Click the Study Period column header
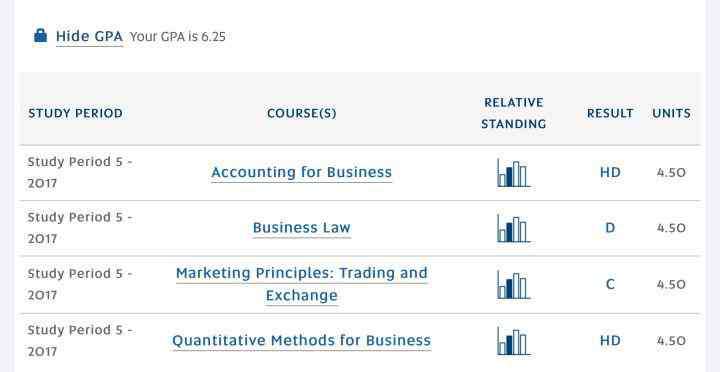Viewport: 720px width, 372px height. point(75,113)
